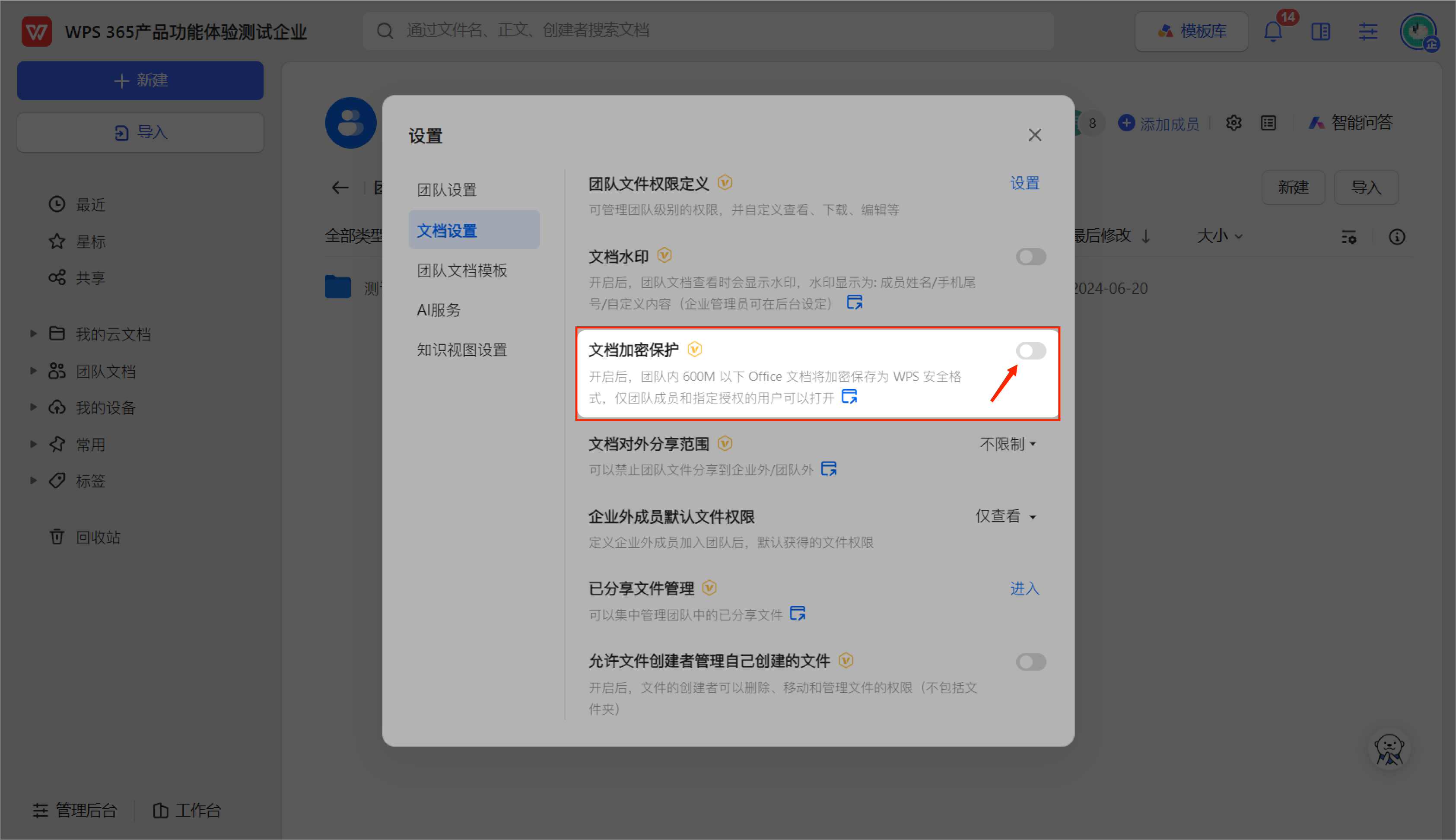1456x840 pixels.
Task: Click the member count badge 8
Action: [x=1091, y=123]
